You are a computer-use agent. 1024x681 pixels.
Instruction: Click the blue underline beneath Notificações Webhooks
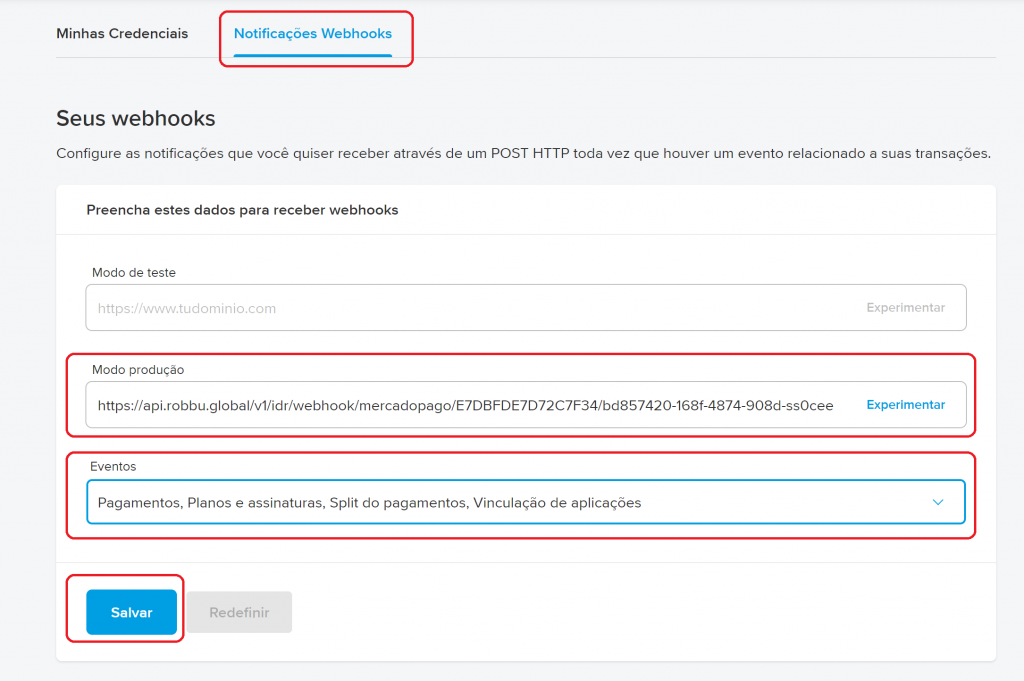[313, 55]
